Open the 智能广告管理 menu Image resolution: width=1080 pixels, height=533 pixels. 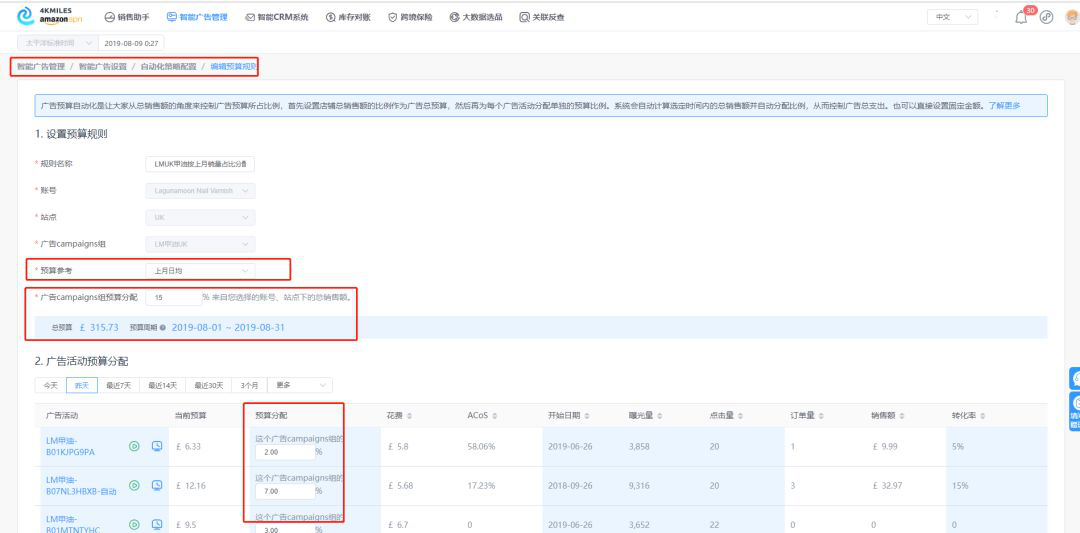(197, 17)
